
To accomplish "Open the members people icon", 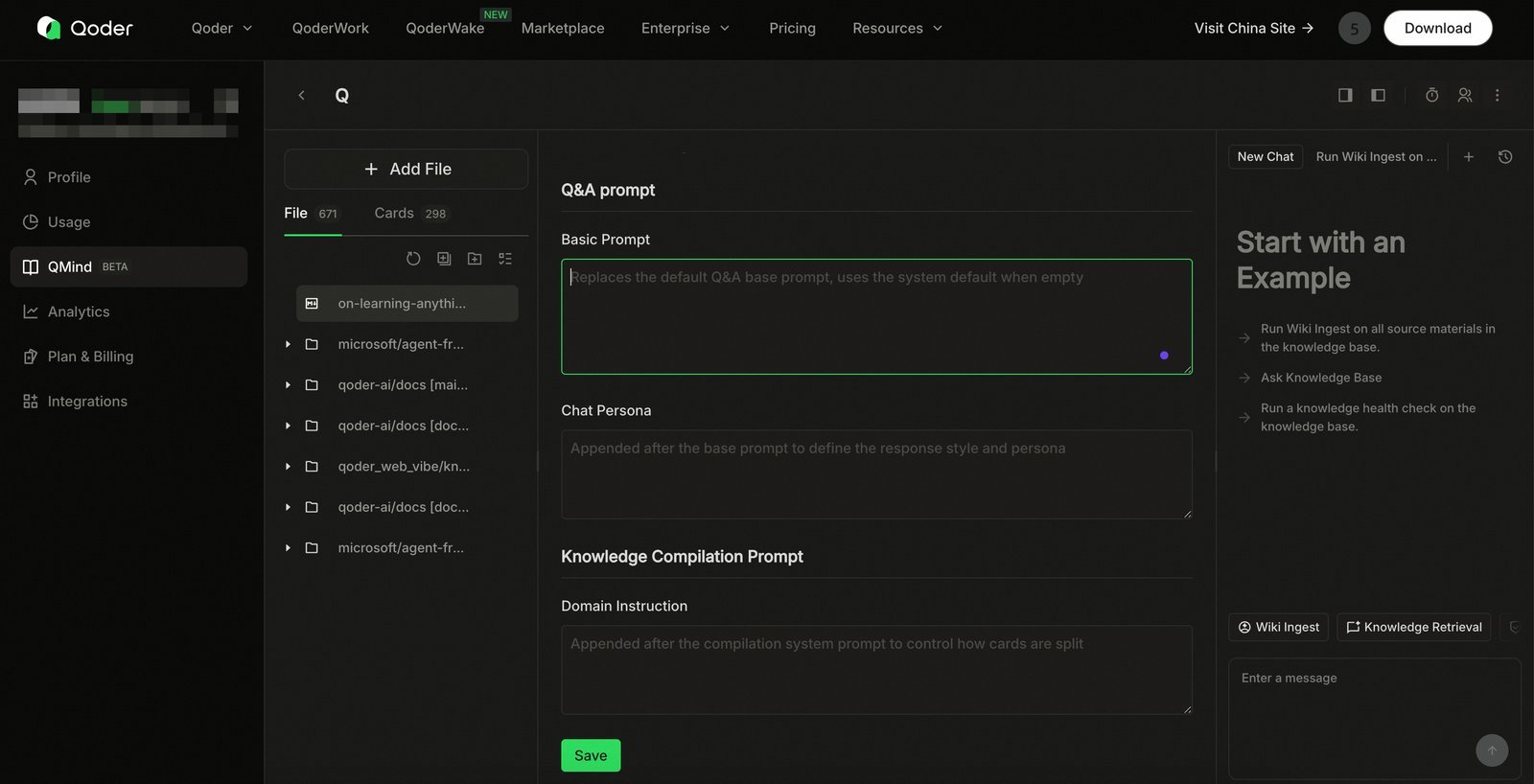I will [1464, 95].
